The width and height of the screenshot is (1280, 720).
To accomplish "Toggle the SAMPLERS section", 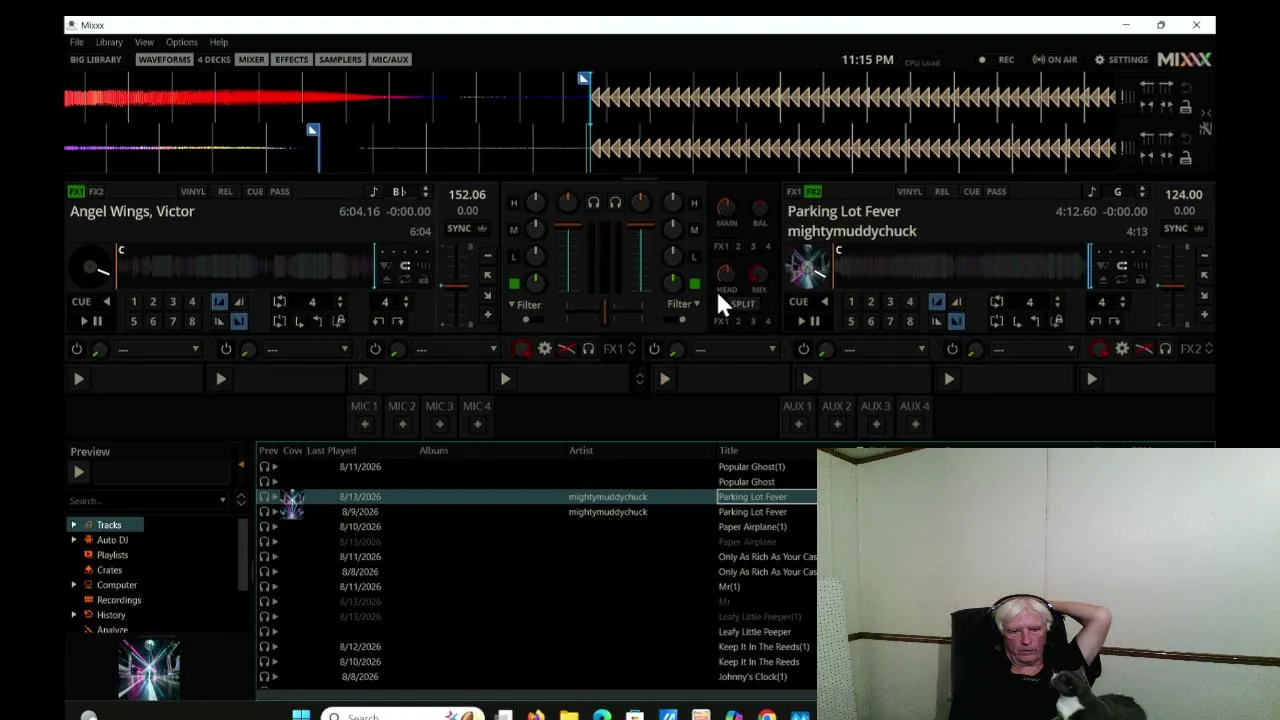I will click(x=340, y=60).
